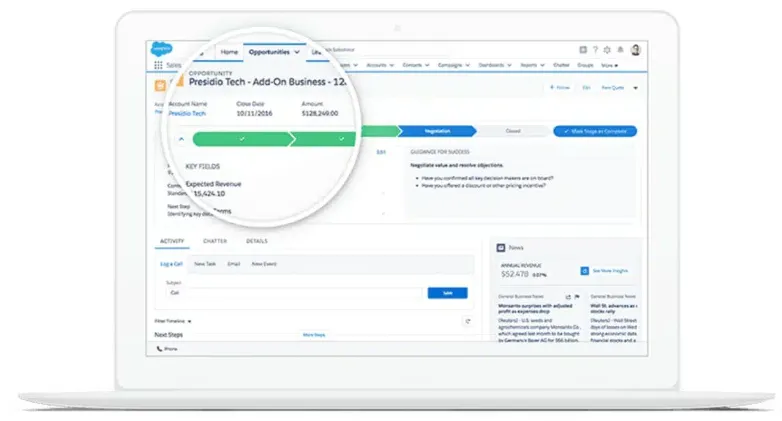Open the Reports tab dropdown arrow
The width and height of the screenshot is (782, 421).
point(542,65)
